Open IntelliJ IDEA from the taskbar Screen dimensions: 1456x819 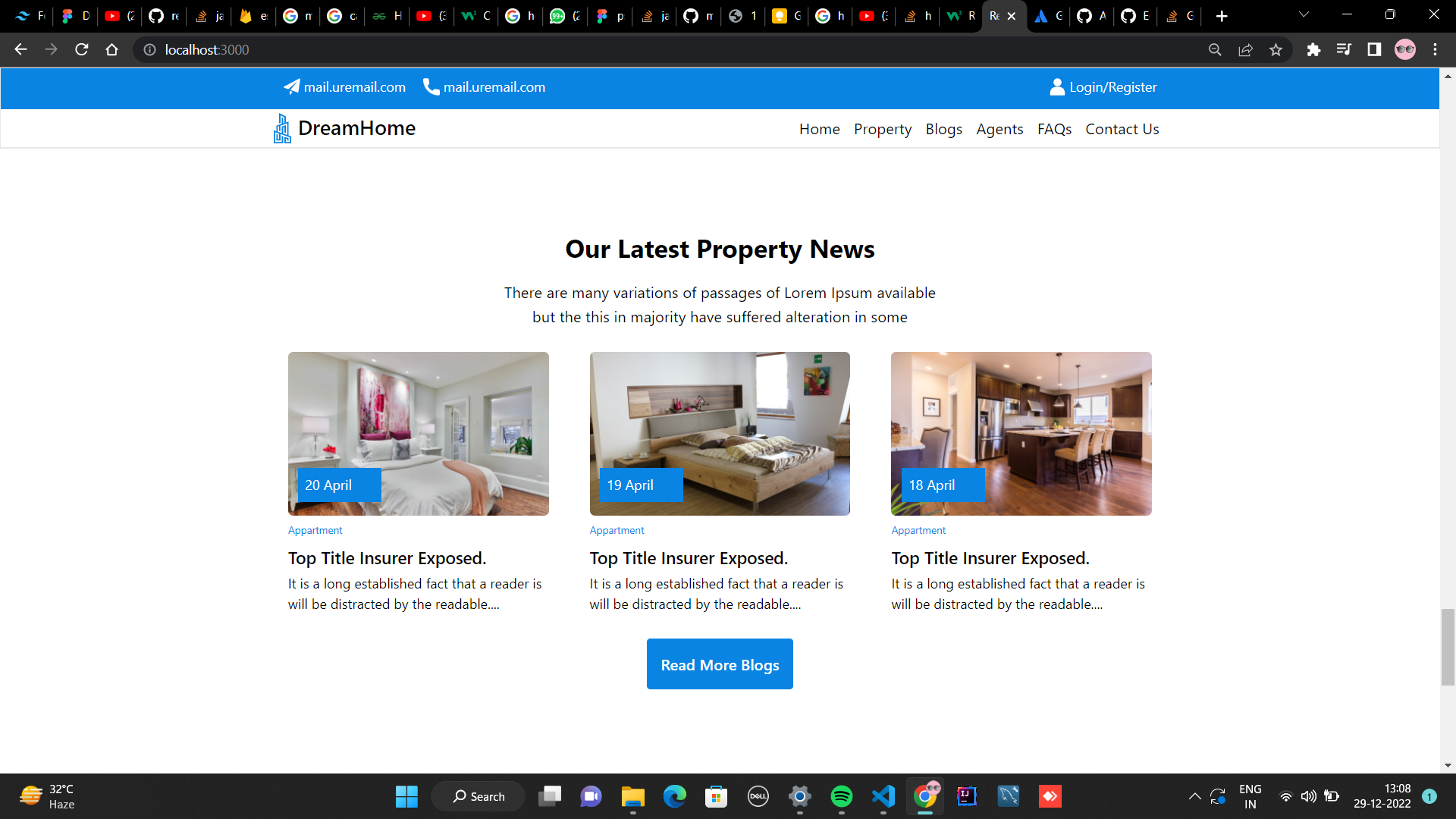point(966,796)
